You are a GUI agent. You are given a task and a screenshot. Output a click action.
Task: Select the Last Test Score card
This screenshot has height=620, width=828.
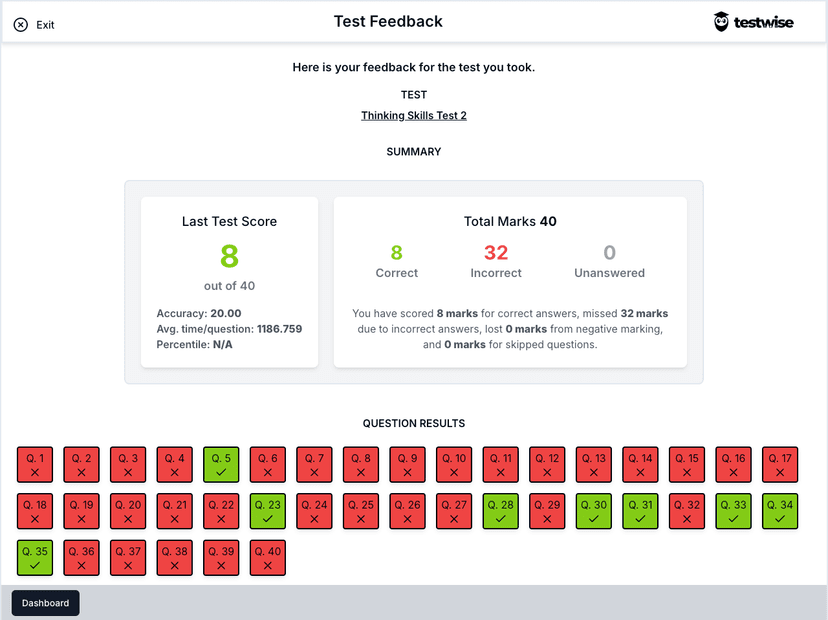pos(229,280)
